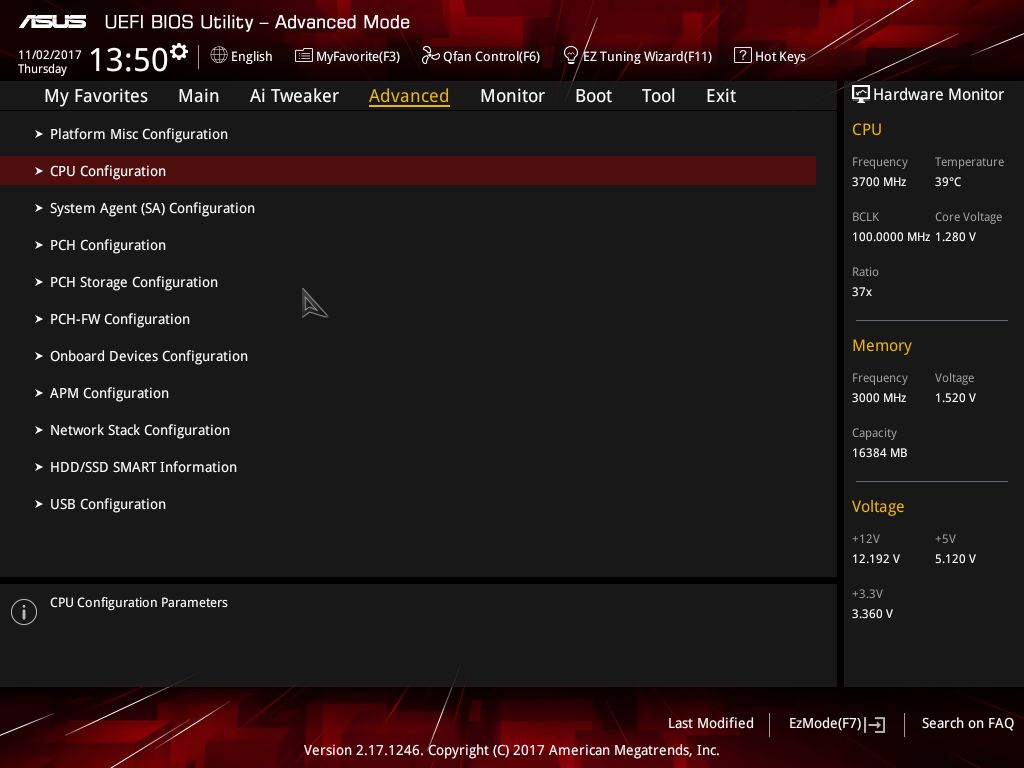Select the Advanced tab
This screenshot has width=1024, height=768.
click(409, 96)
